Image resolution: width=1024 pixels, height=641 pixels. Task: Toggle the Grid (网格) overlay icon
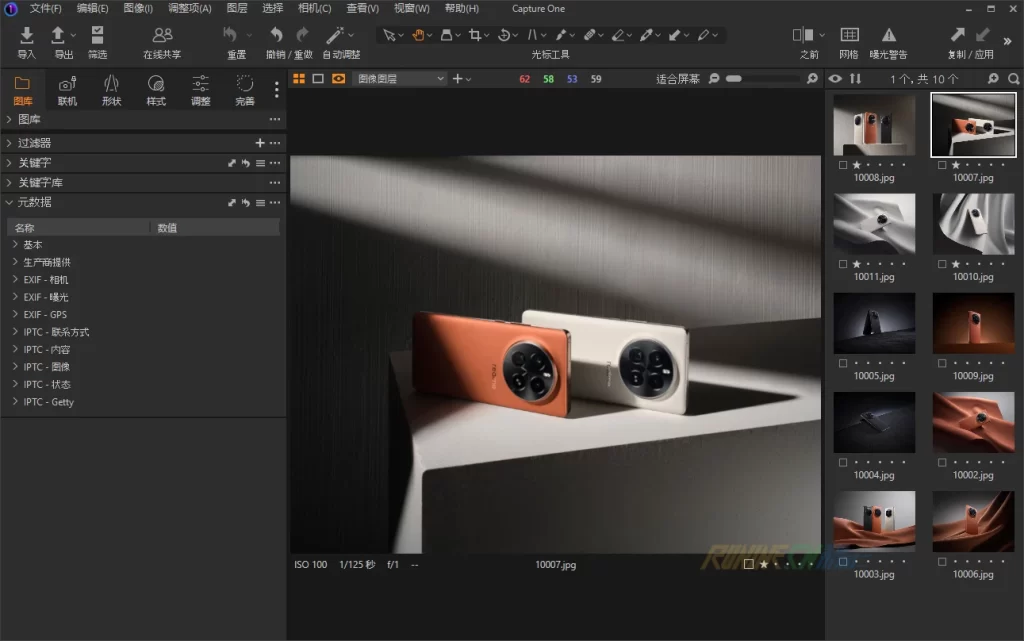pyautogui.click(x=849, y=36)
